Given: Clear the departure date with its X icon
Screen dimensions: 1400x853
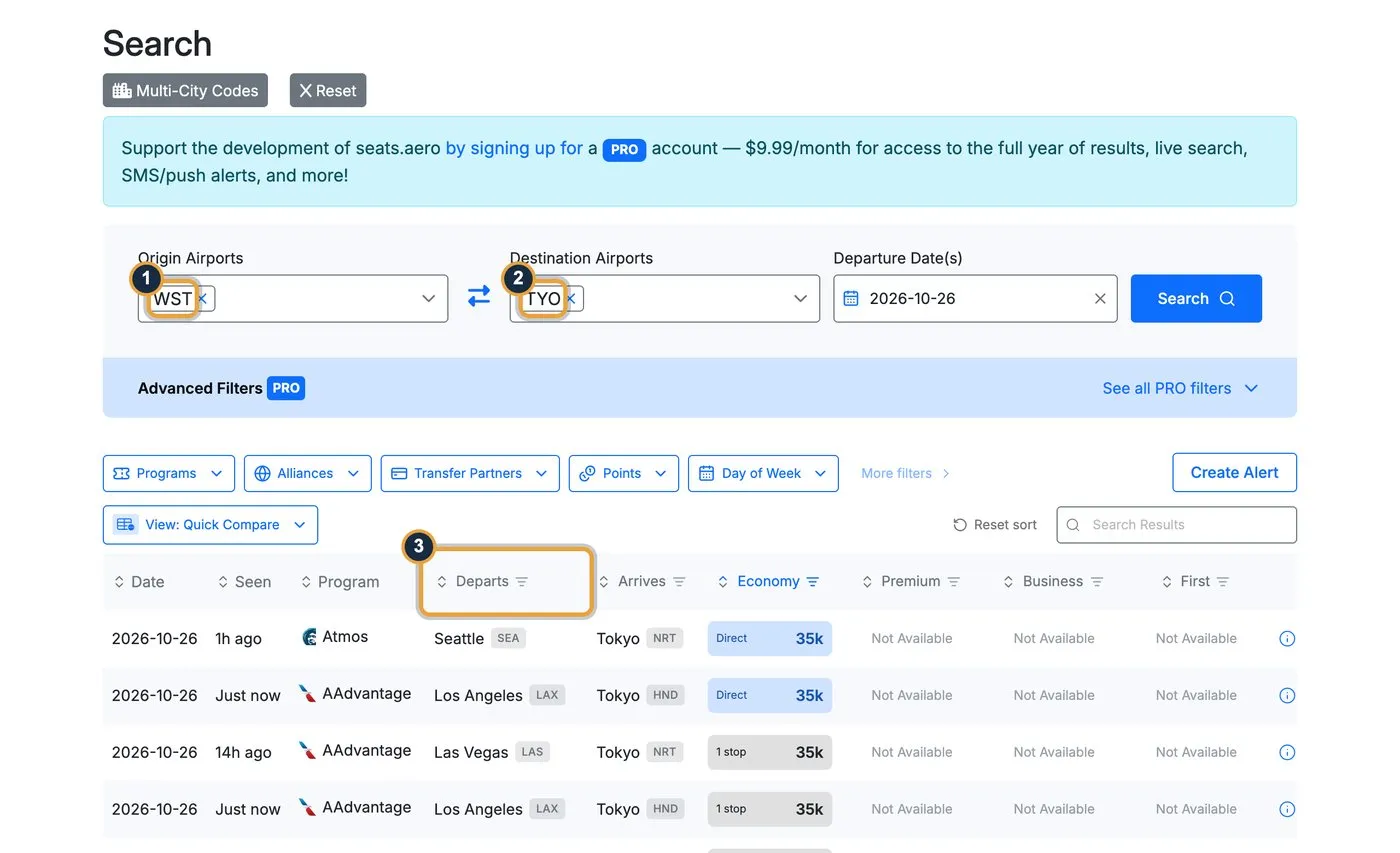Looking at the screenshot, I should click(x=1100, y=298).
